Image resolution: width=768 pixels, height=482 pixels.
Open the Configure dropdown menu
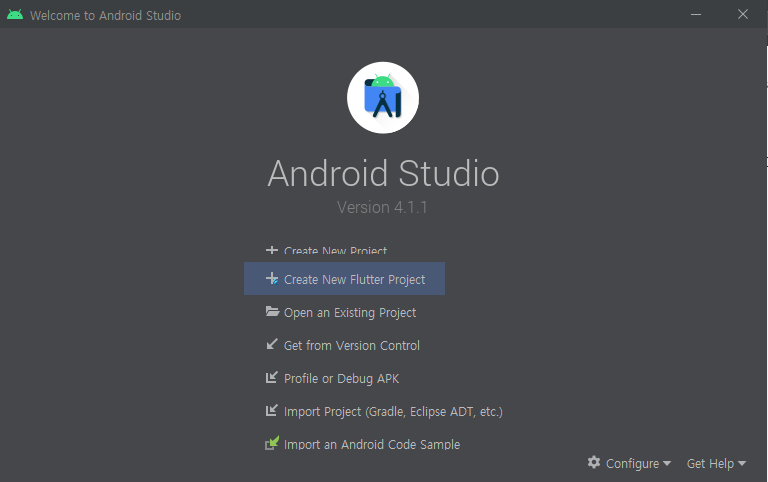click(x=629, y=463)
